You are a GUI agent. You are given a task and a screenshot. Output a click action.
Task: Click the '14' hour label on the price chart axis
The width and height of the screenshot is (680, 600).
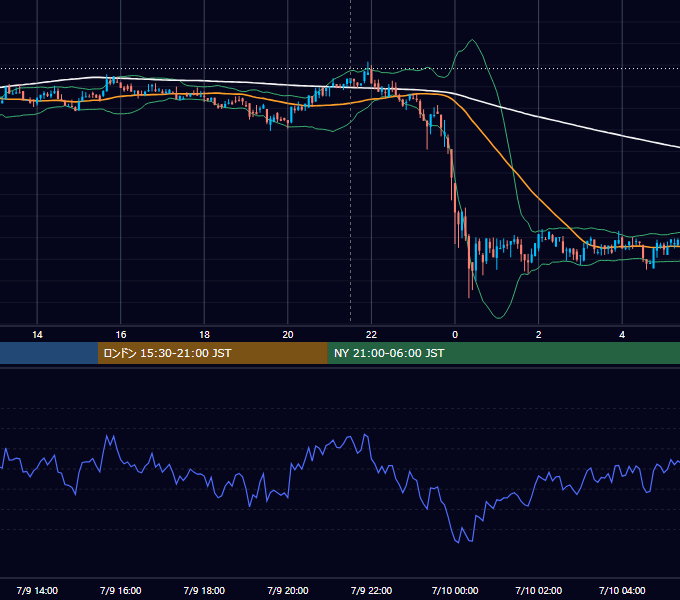coord(37,335)
